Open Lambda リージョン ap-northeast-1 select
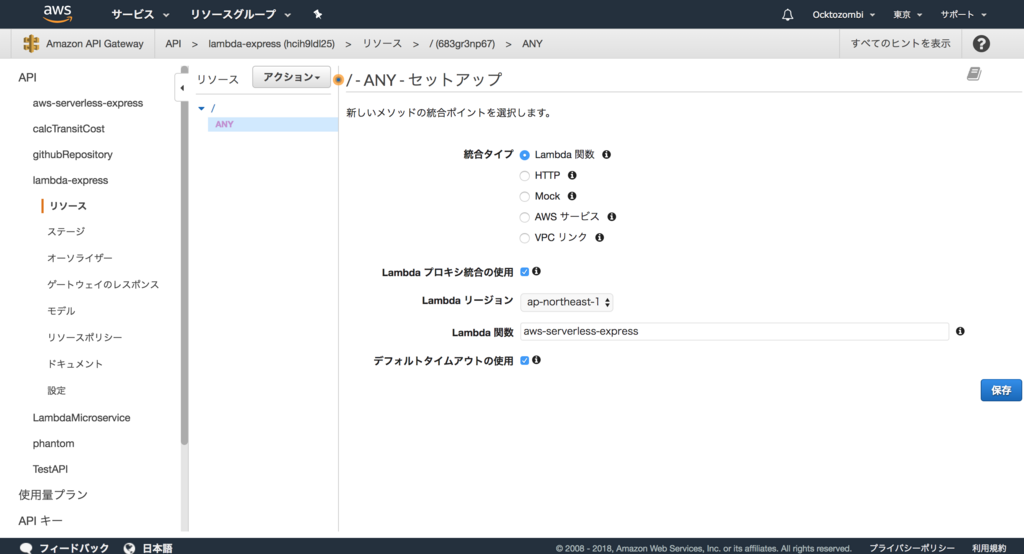Image resolution: width=1024 pixels, height=554 pixels. click(x=566, y=302)
